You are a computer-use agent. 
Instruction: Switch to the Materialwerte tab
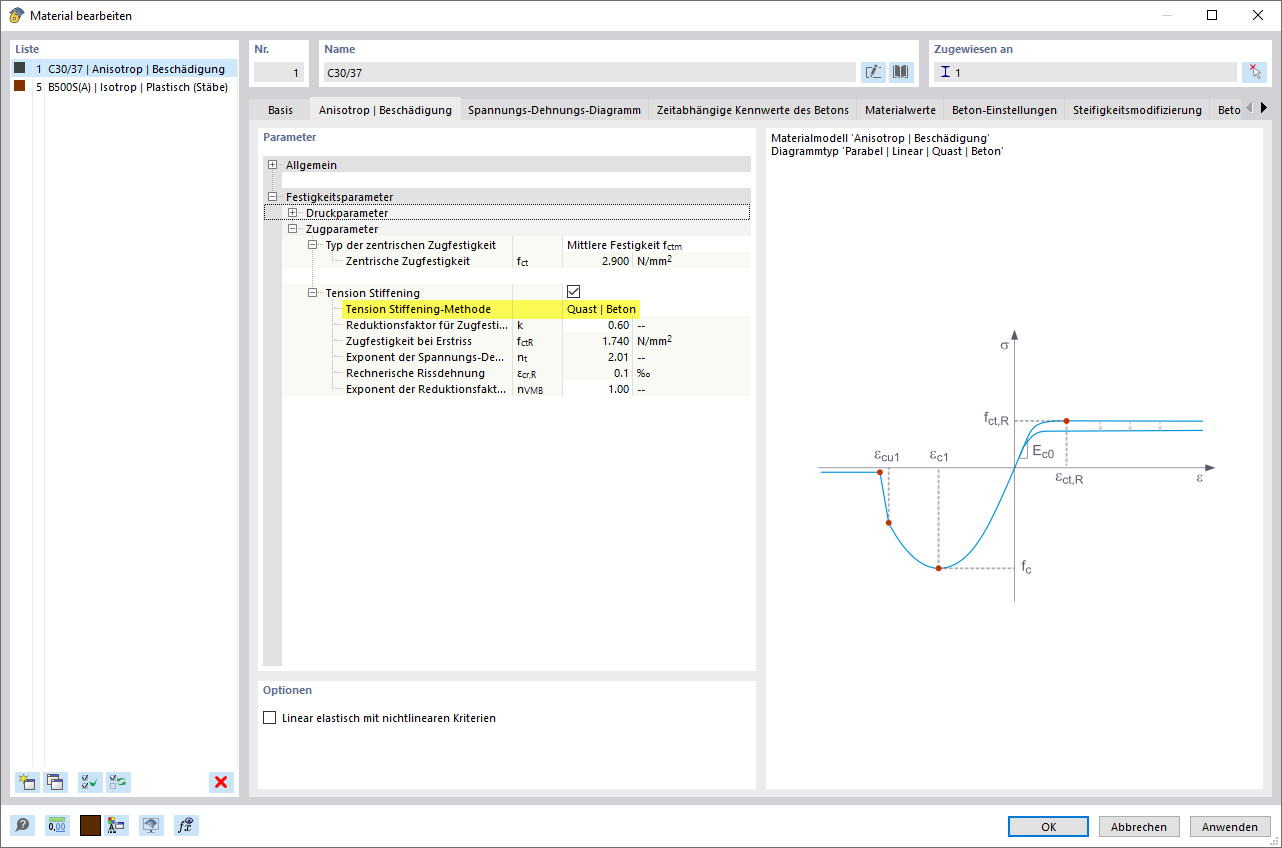coord(900,110)
